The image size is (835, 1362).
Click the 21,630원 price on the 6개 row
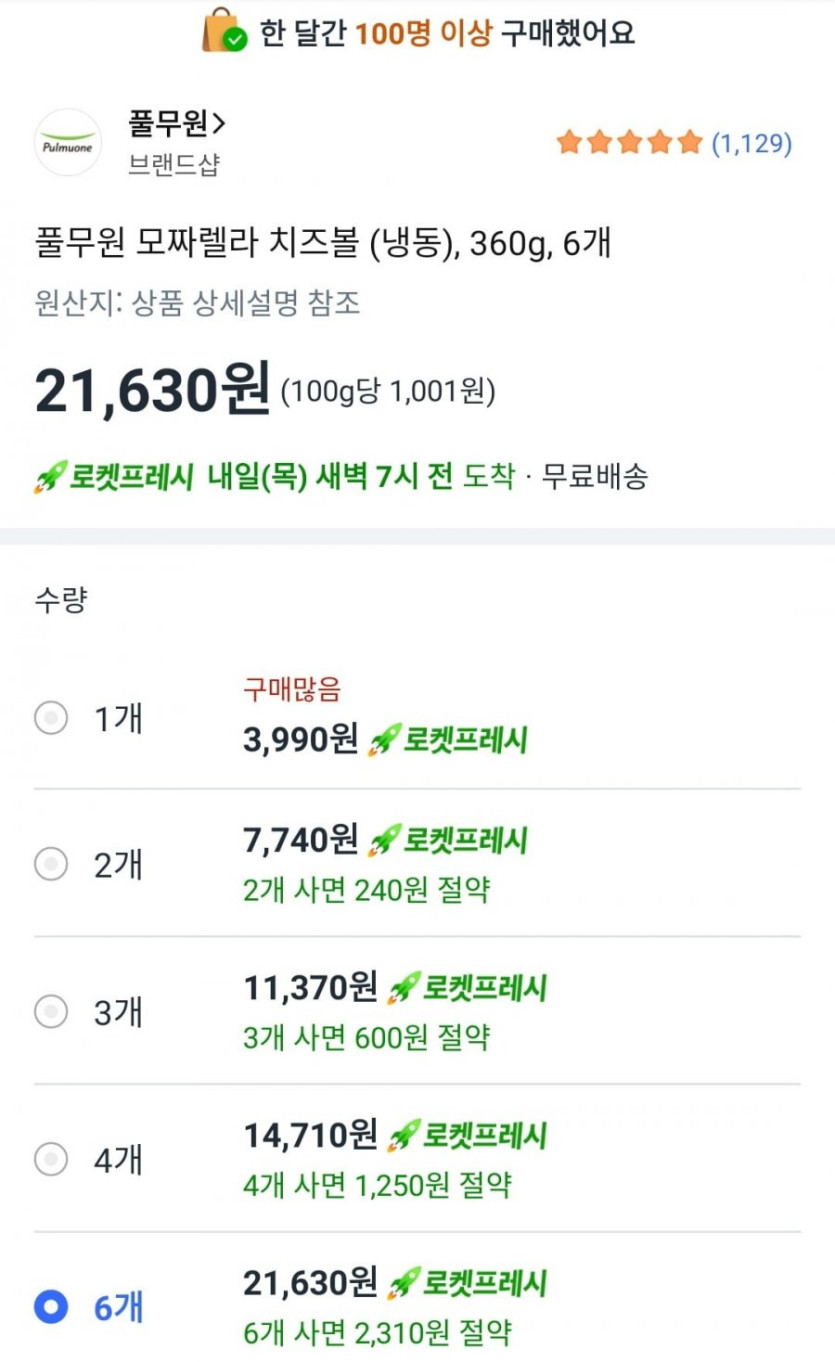click(310, 1282)
